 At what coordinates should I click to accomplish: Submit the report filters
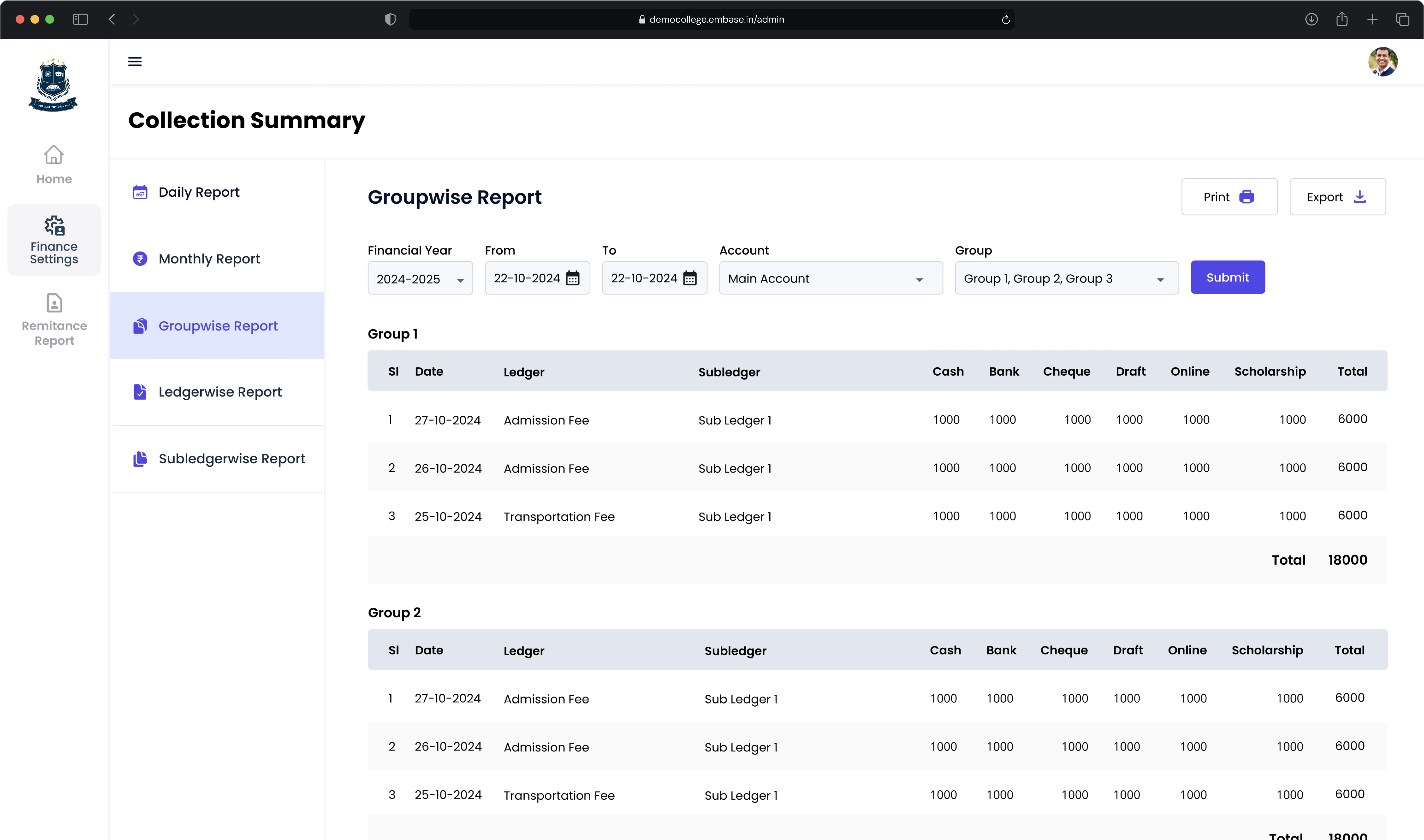coord(1227,277)
